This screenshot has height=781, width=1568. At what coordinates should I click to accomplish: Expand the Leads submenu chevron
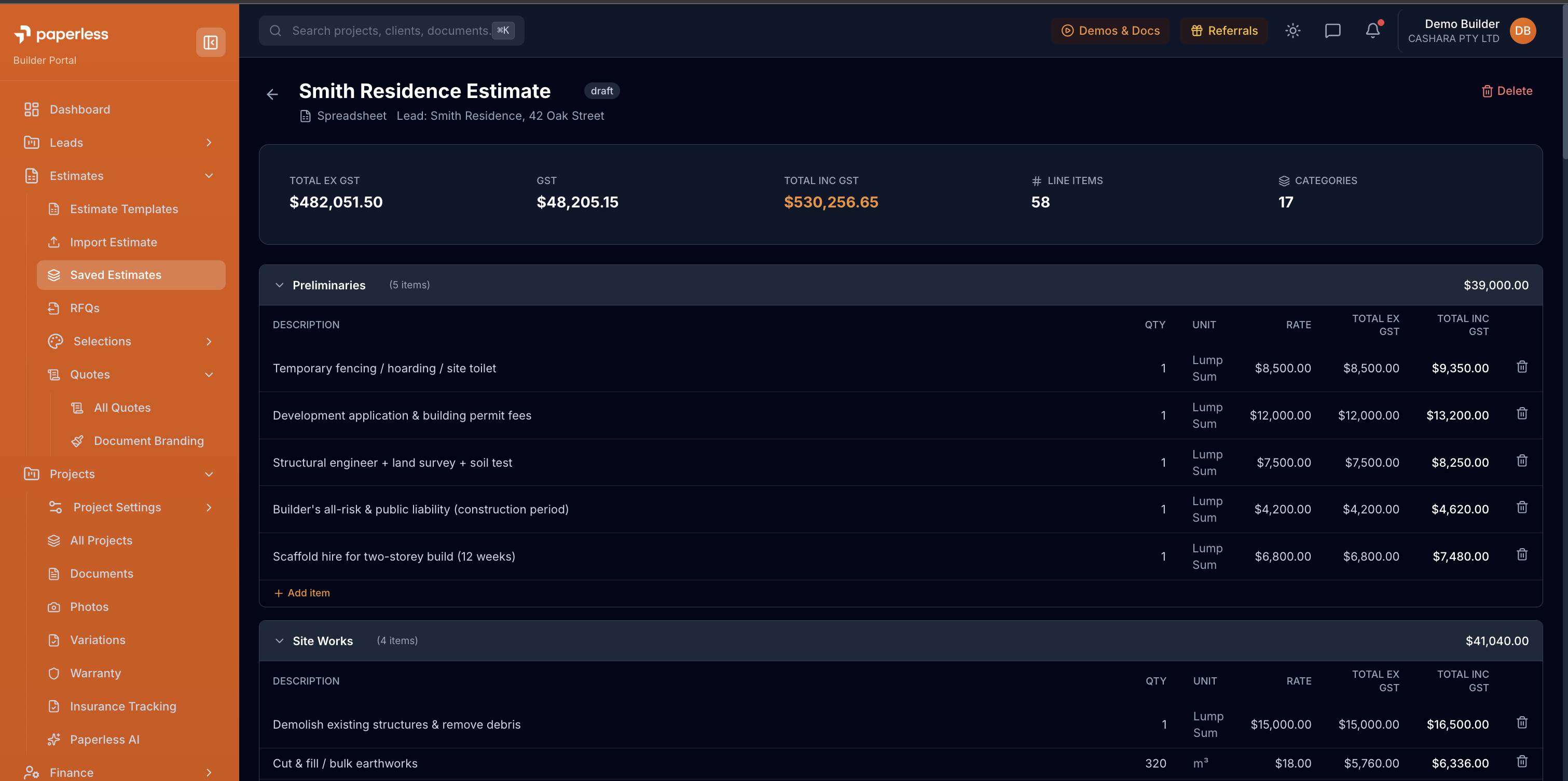pyautogui.click(x=209, y=142)
